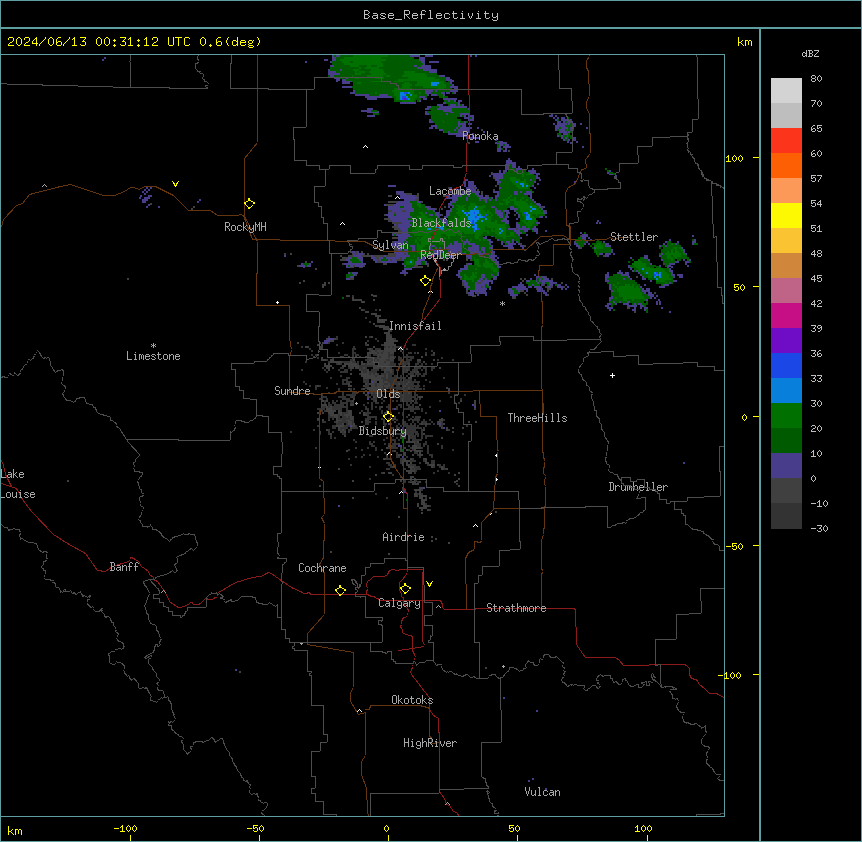This screenshot has width=862, height=842.
Task: Choose the gold 48-51 dBZ legend swatch
Action: pos(786,241)
